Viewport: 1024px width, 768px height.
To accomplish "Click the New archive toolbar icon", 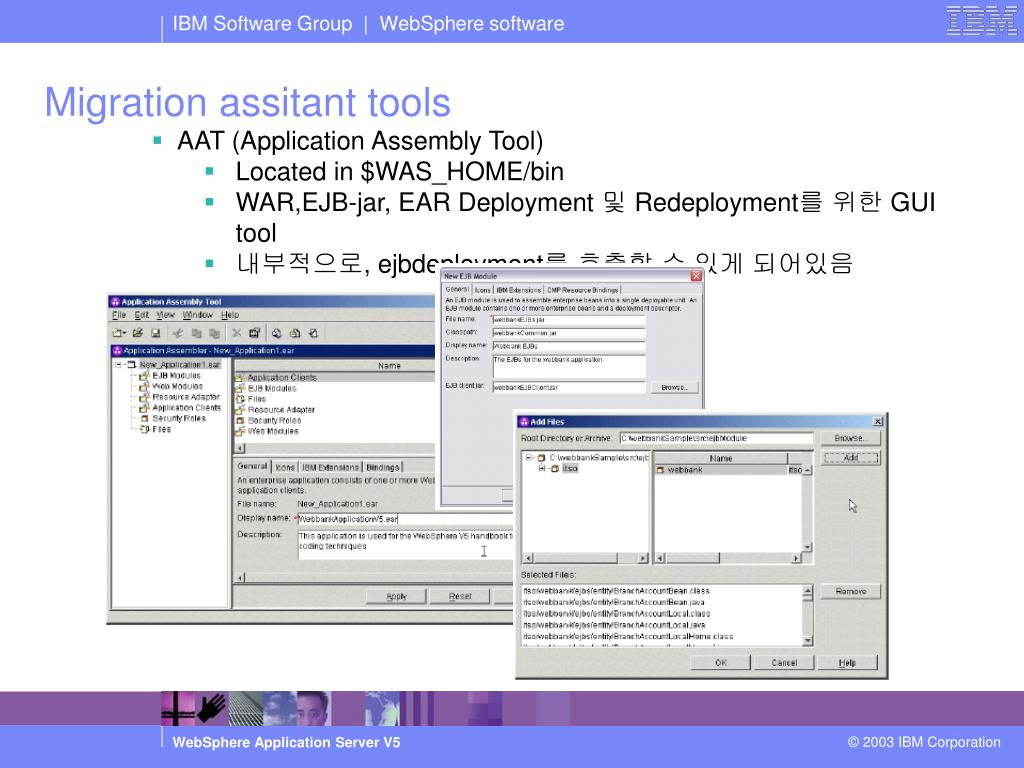I will 117,333.
